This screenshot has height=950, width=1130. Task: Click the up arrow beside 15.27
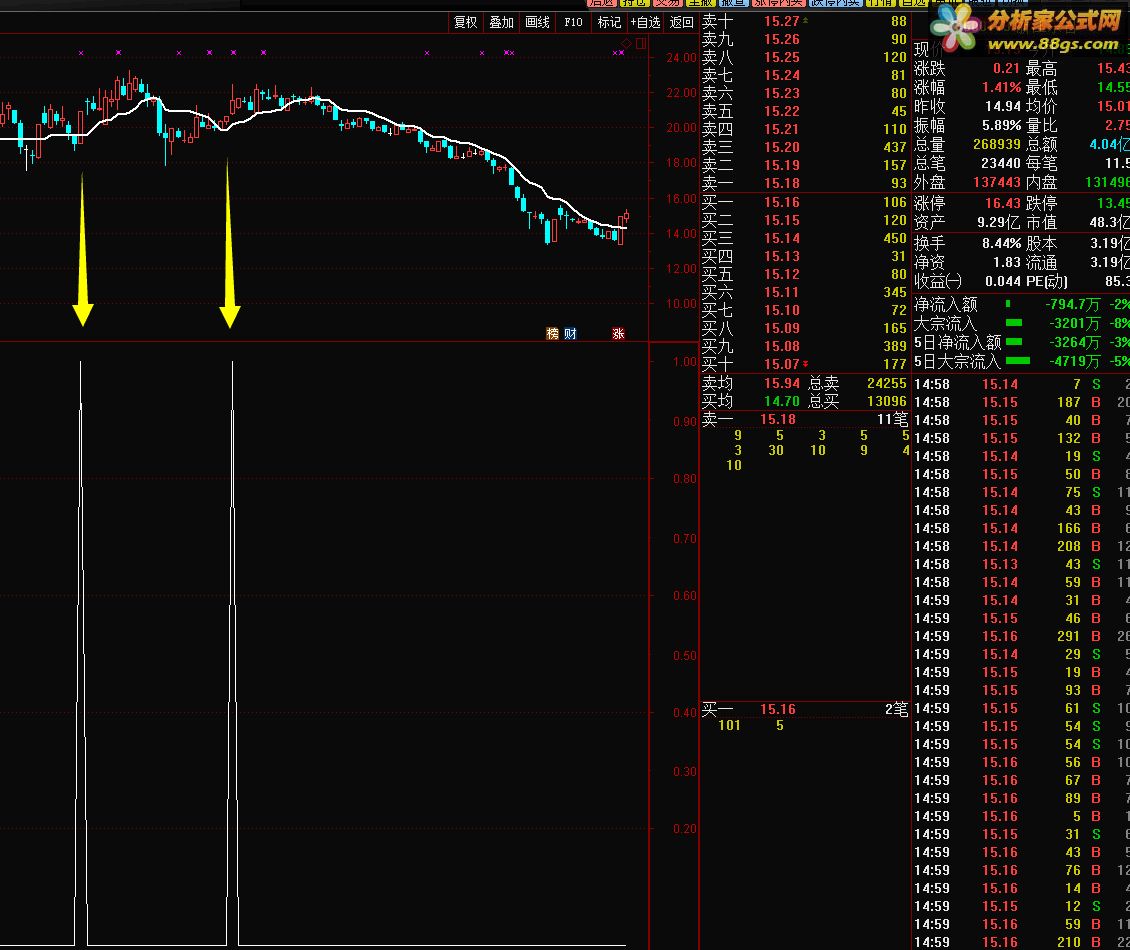(805, 20)
